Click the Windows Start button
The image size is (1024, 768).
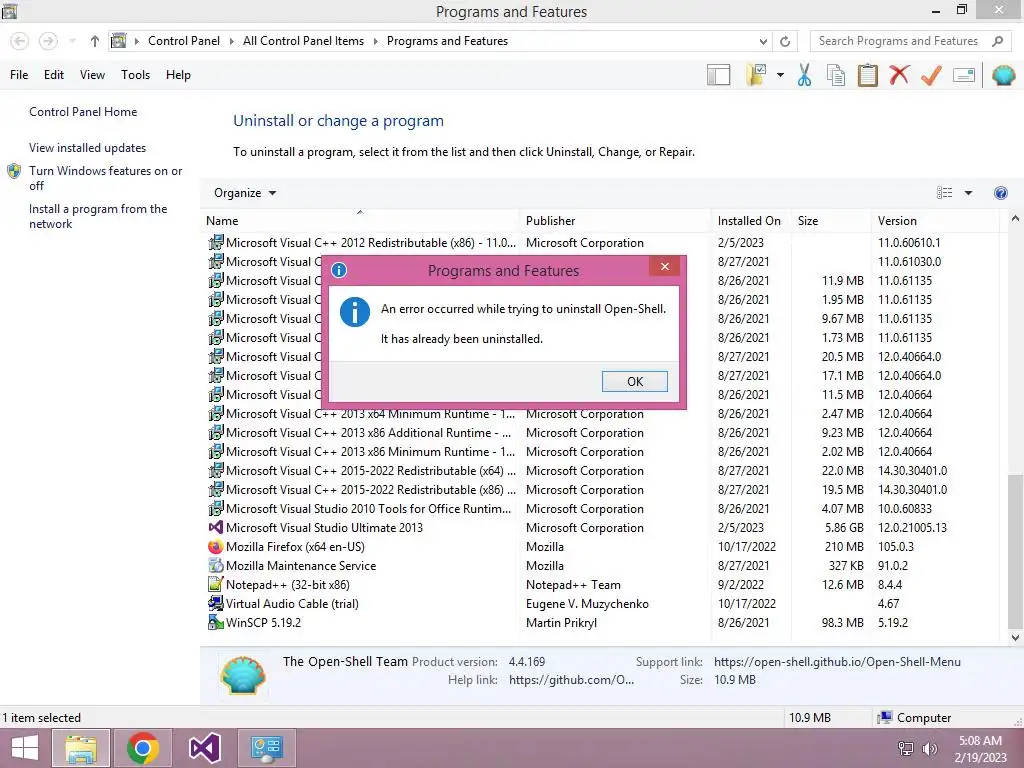25,748
